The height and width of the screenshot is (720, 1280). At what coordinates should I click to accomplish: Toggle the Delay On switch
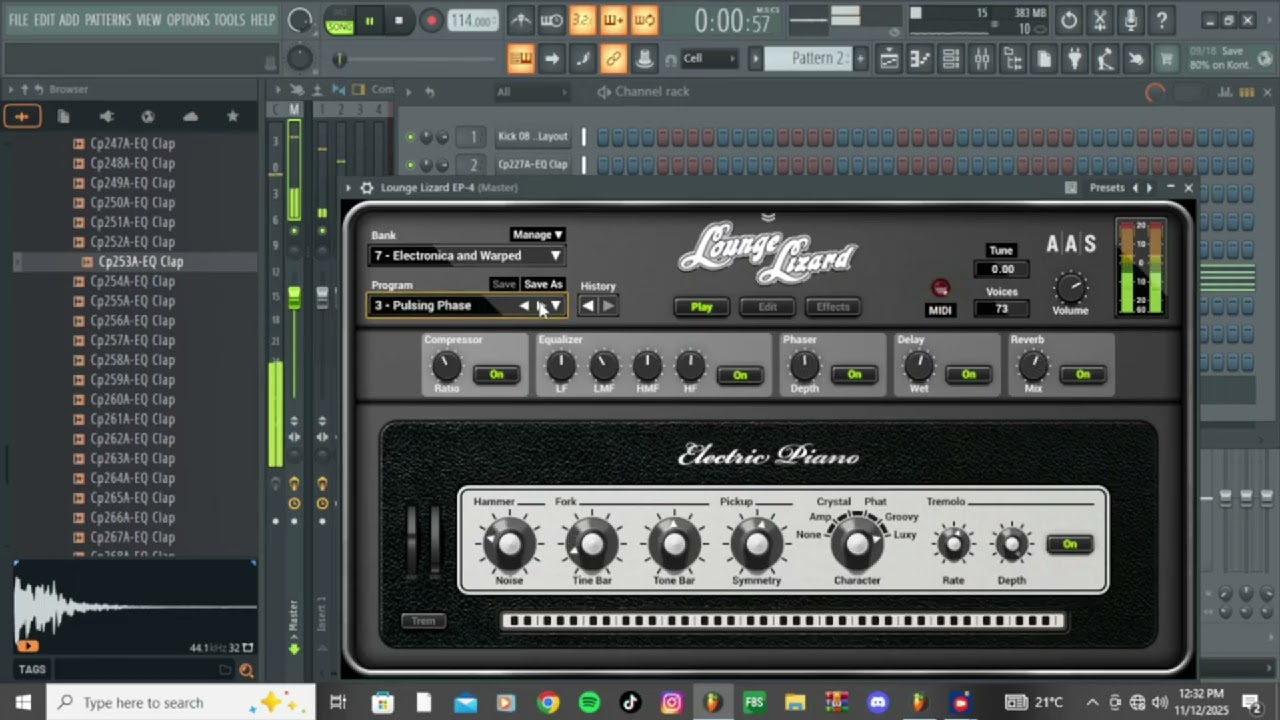[x=968, y=374]
